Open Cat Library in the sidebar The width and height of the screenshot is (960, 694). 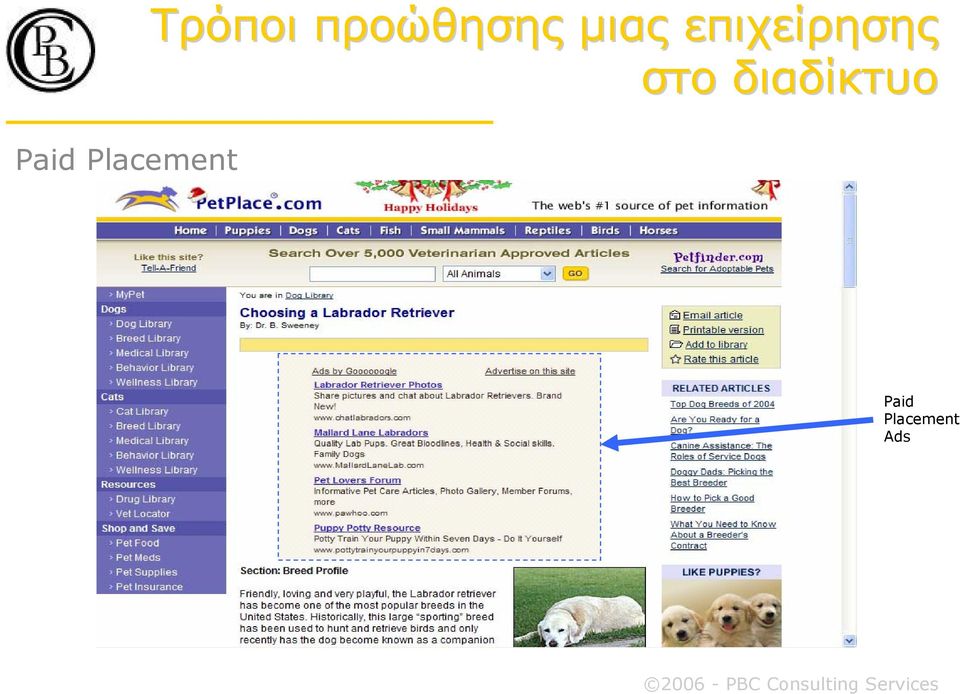click(141, 412)
